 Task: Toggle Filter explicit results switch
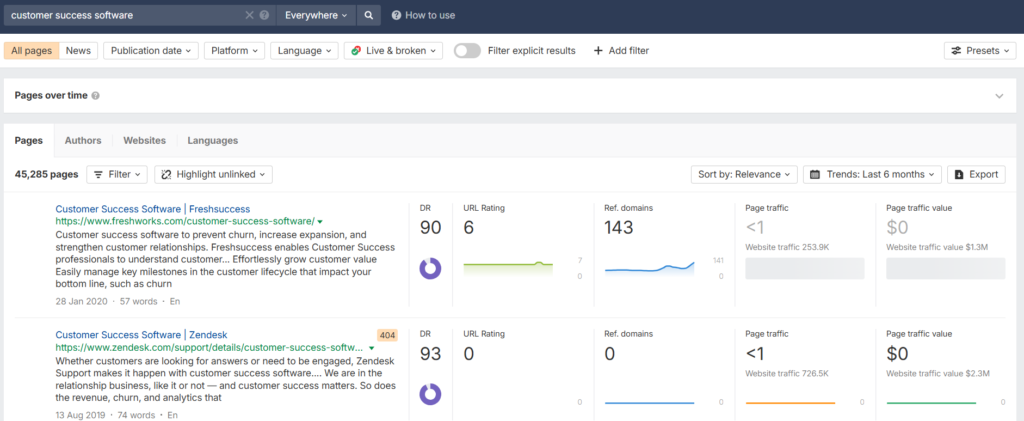467,50
